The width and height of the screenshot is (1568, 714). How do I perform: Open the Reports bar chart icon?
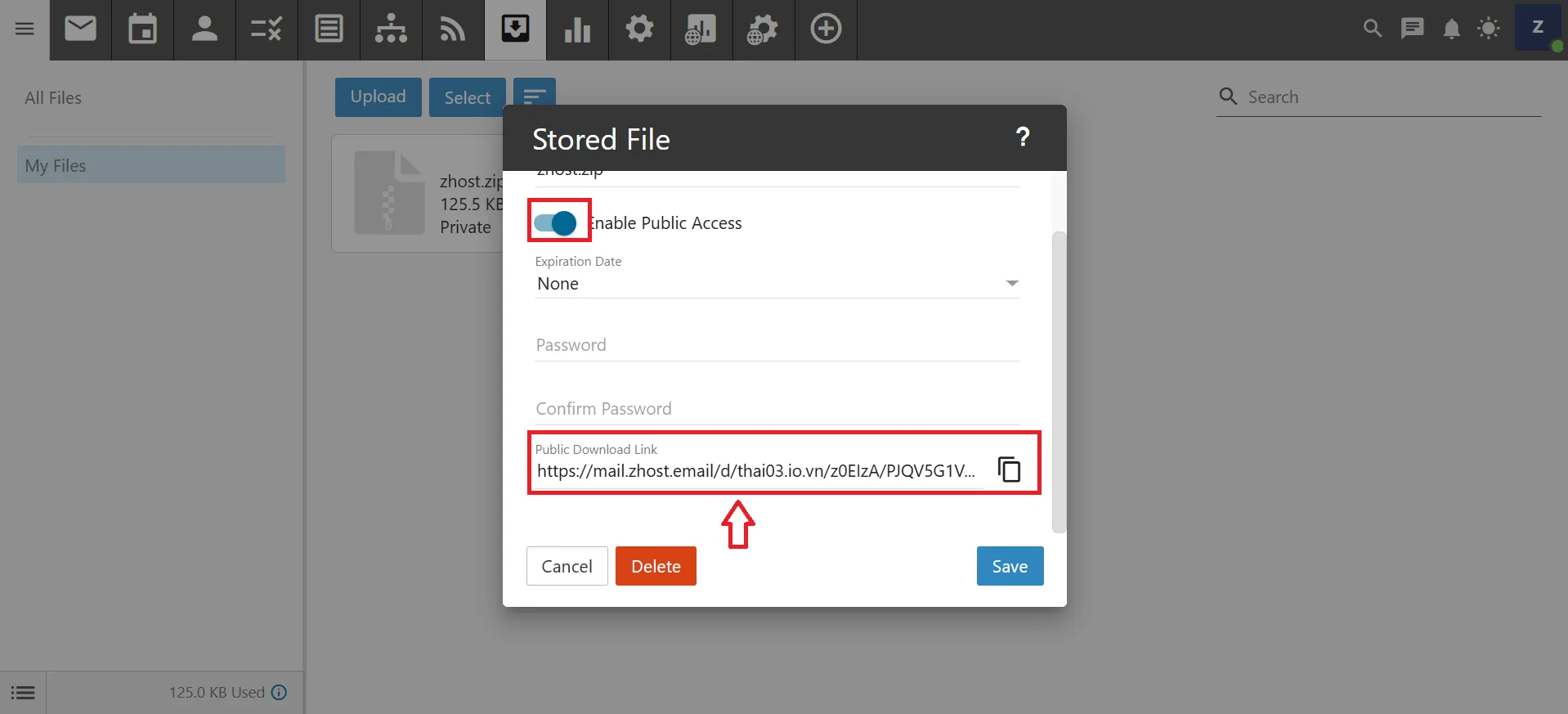point(577,29)
